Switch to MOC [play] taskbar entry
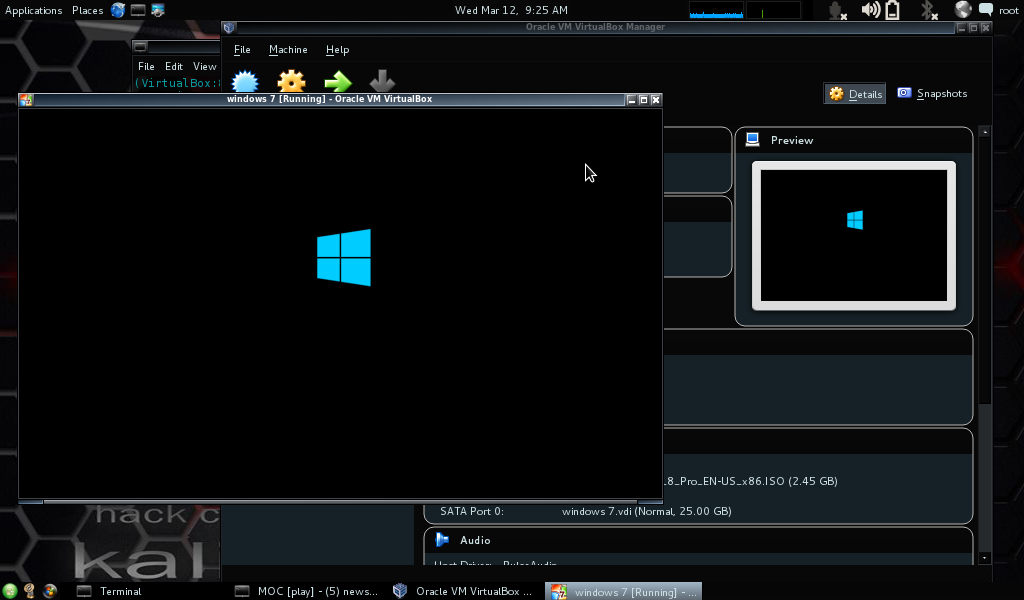 [306, 592]
